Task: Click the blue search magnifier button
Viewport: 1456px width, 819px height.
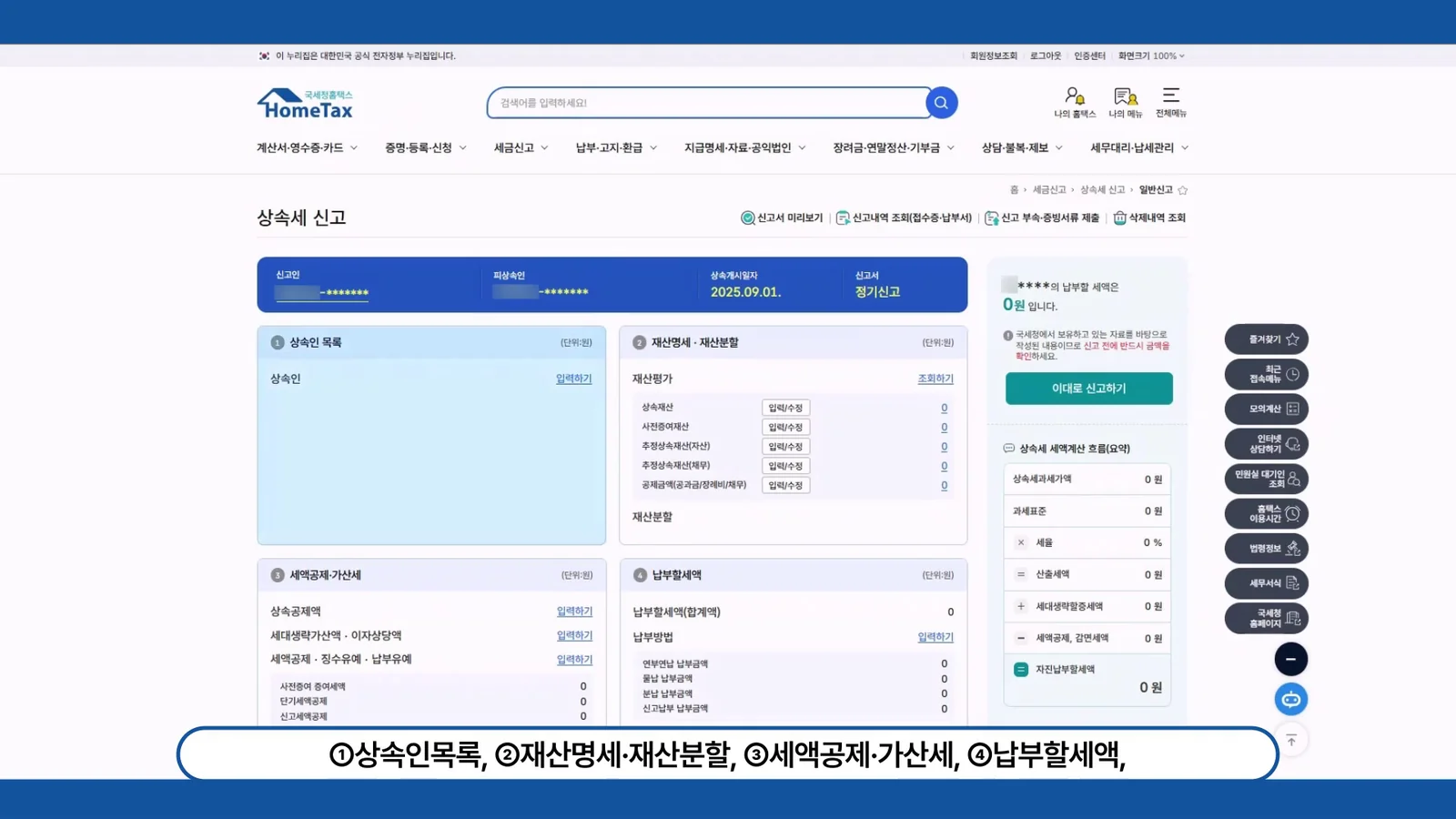Action: 941,103
